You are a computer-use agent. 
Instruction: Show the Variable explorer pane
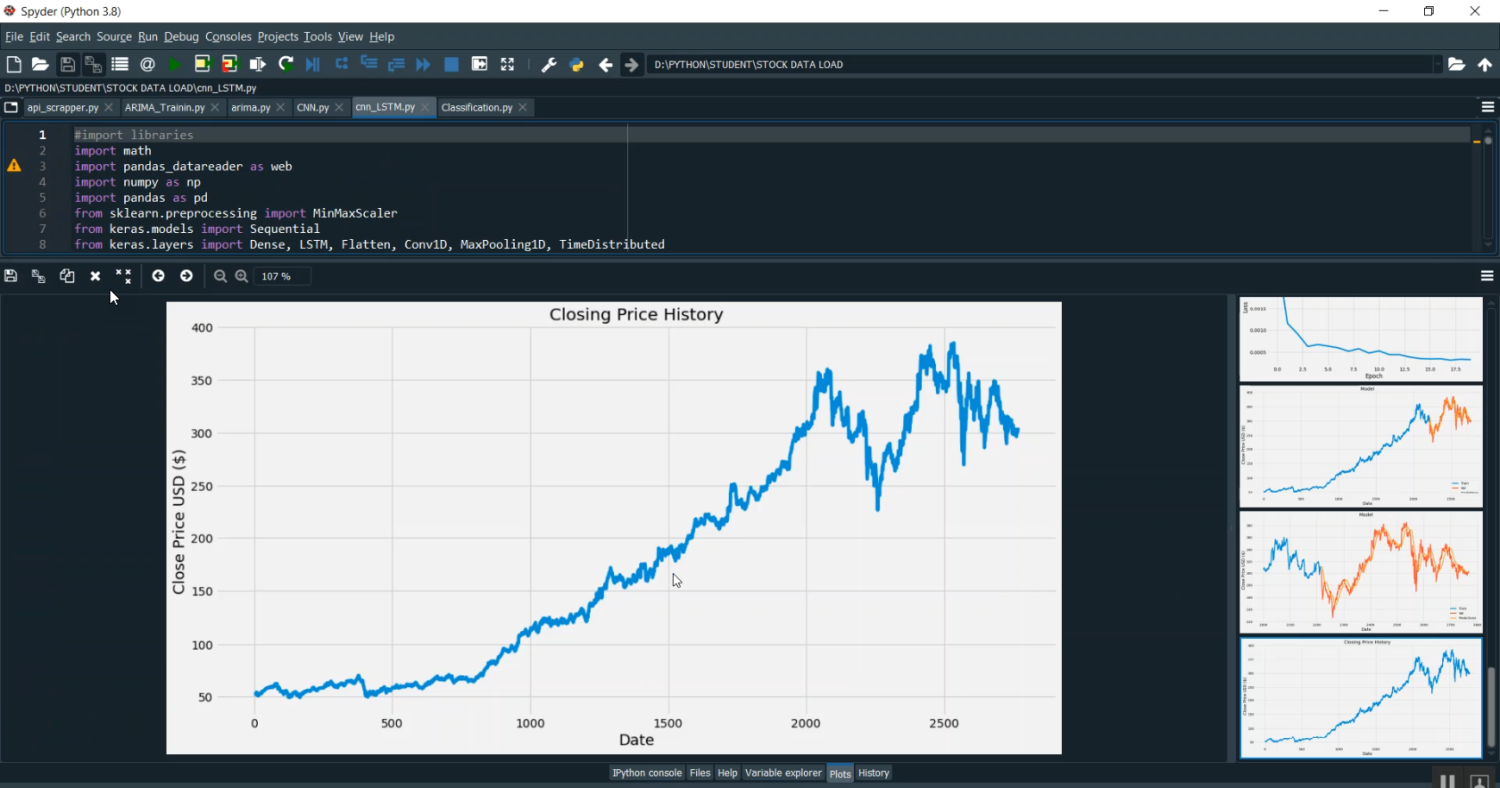(x=783, y=772)
